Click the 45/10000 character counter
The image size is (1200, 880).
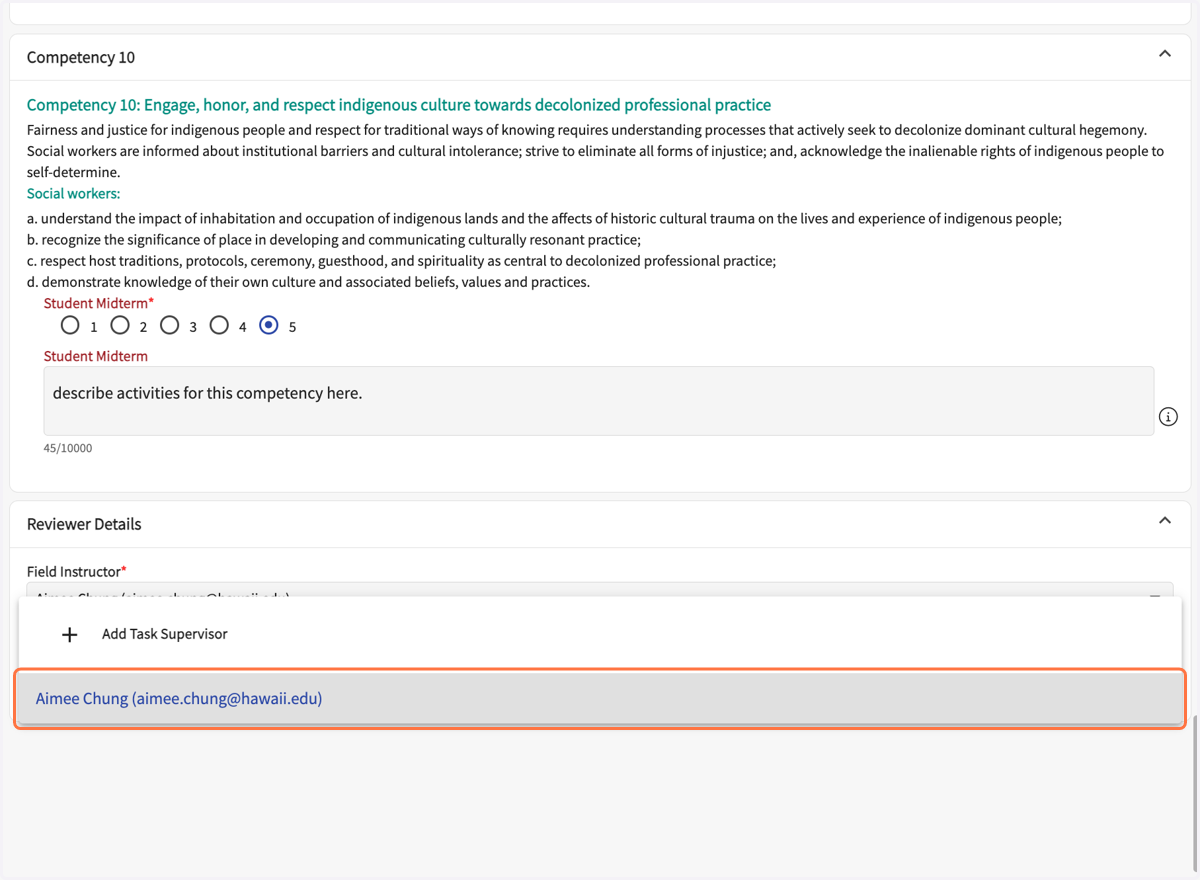coord(68,448)
